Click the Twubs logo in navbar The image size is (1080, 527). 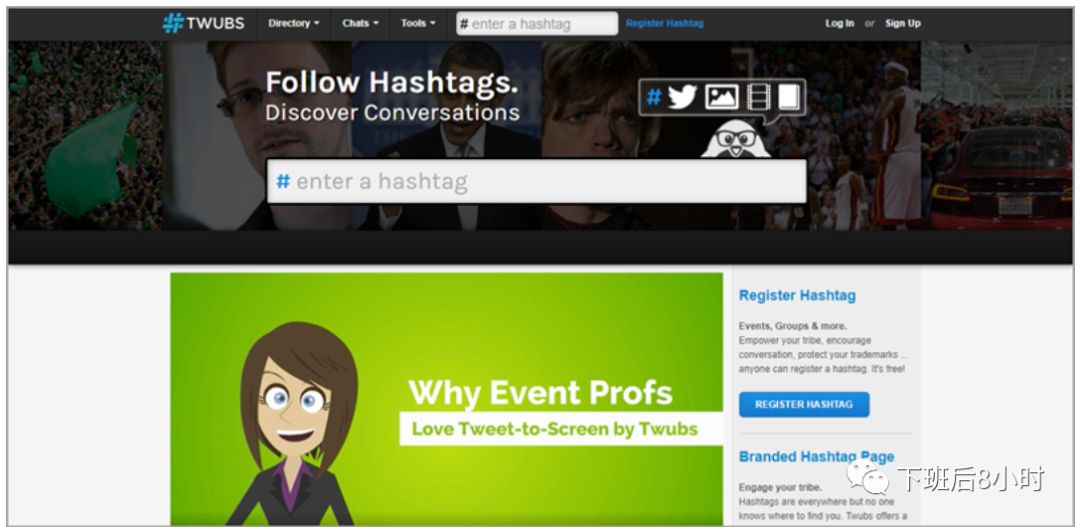[203, 23]
